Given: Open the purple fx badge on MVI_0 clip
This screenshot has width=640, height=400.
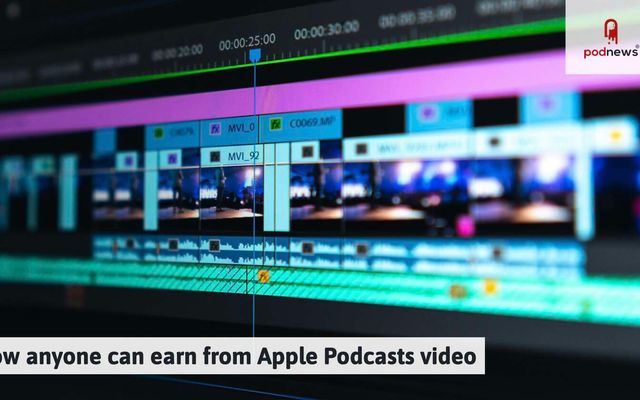Looking at the screenshot, I should tap(215, 129).
